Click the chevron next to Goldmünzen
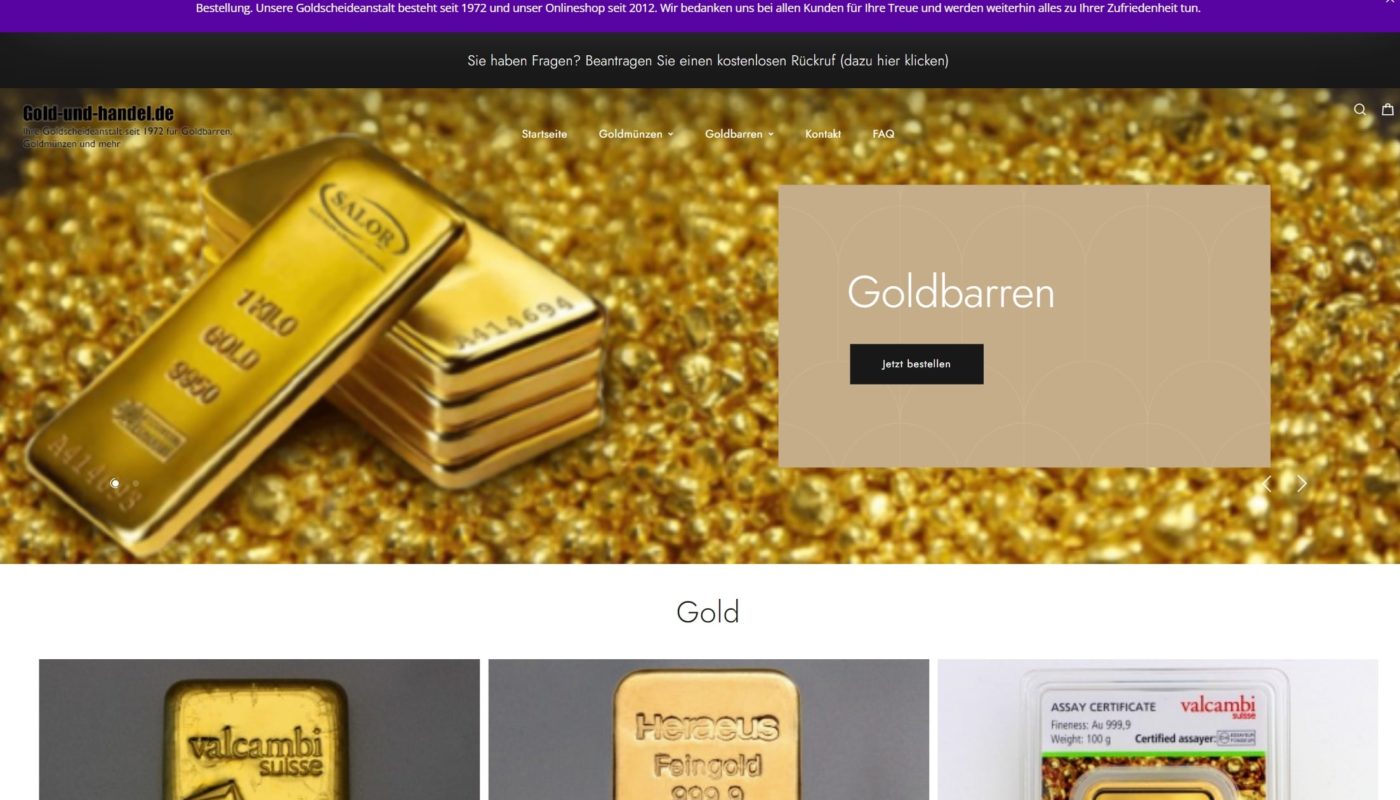This screenshot has height=800, width=1400. pos(671,134)
